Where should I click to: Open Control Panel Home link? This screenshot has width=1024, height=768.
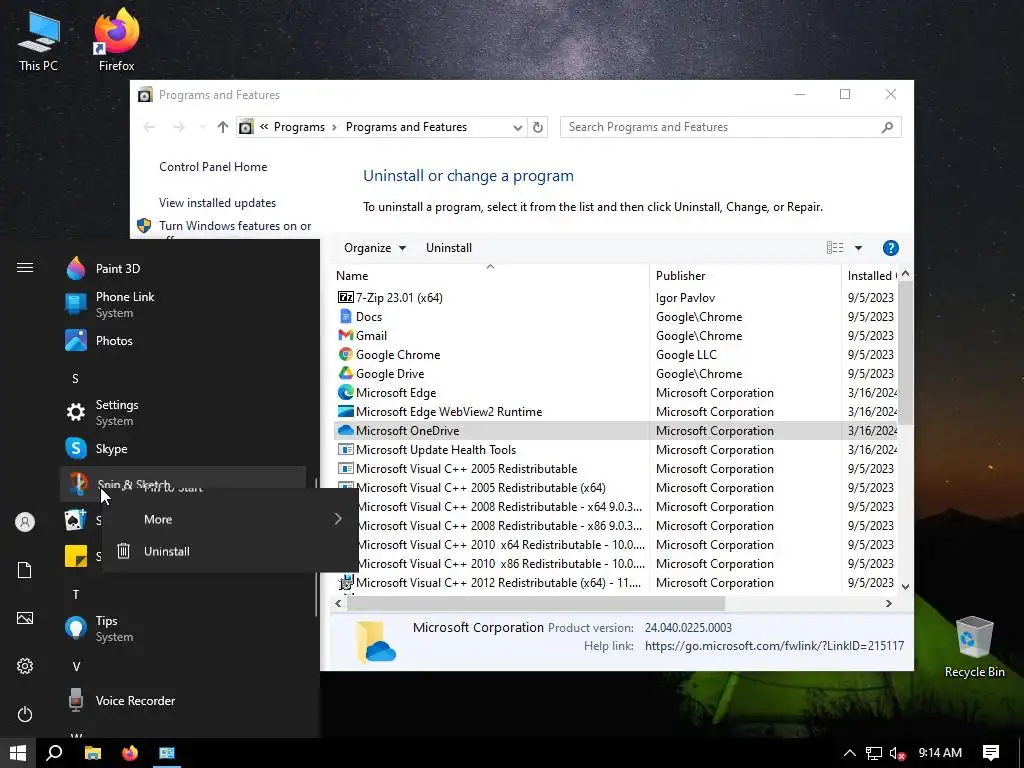coord(213,167)
